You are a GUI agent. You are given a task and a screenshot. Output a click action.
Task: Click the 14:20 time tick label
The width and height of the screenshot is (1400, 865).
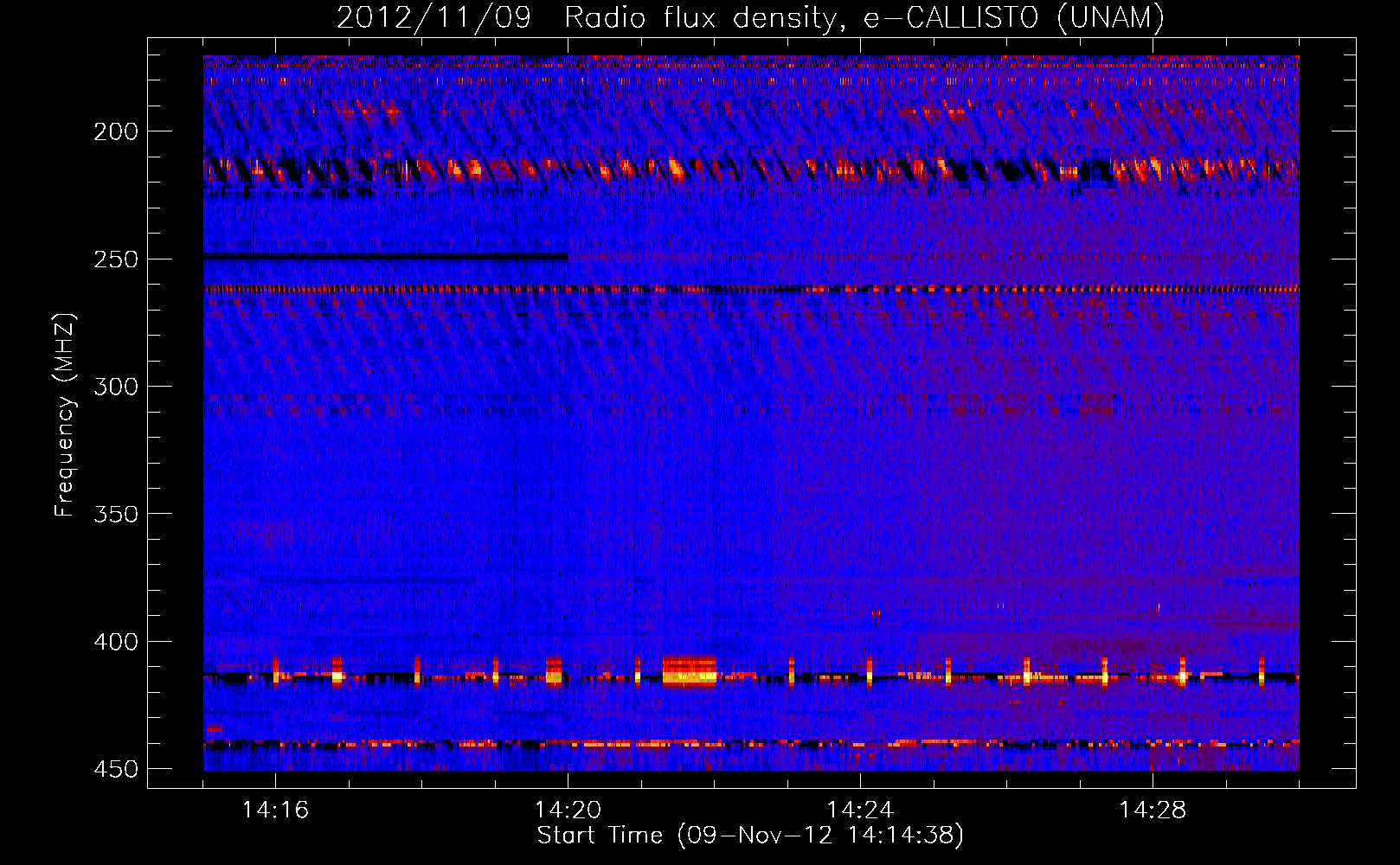[x=568, y=810]
